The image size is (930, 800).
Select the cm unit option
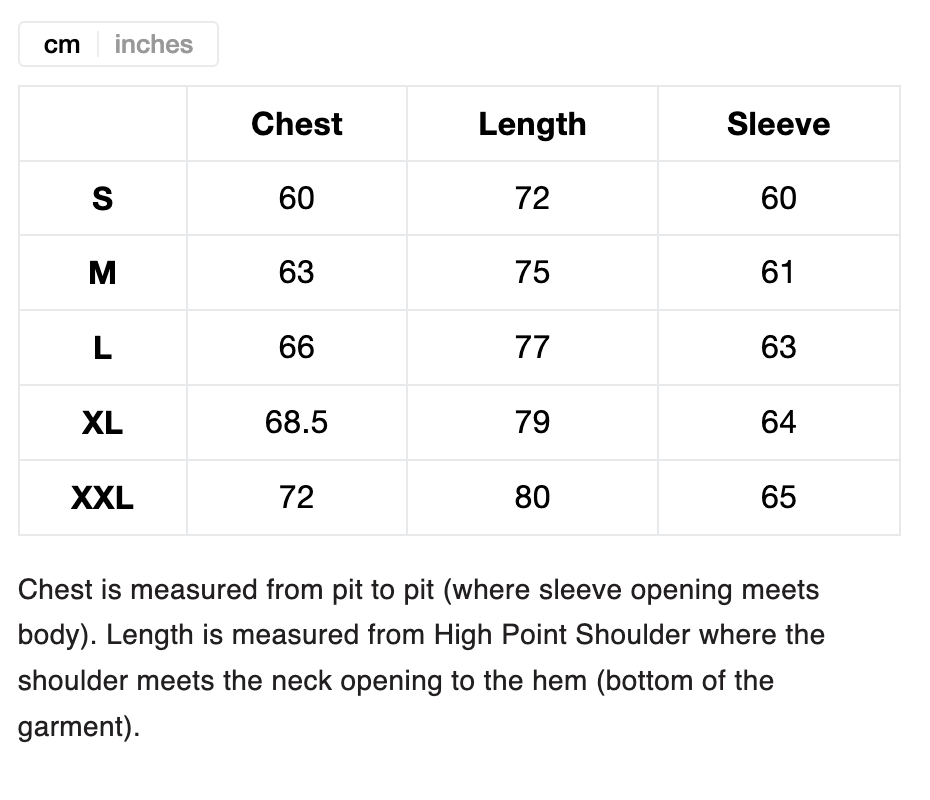click(62, 45)
